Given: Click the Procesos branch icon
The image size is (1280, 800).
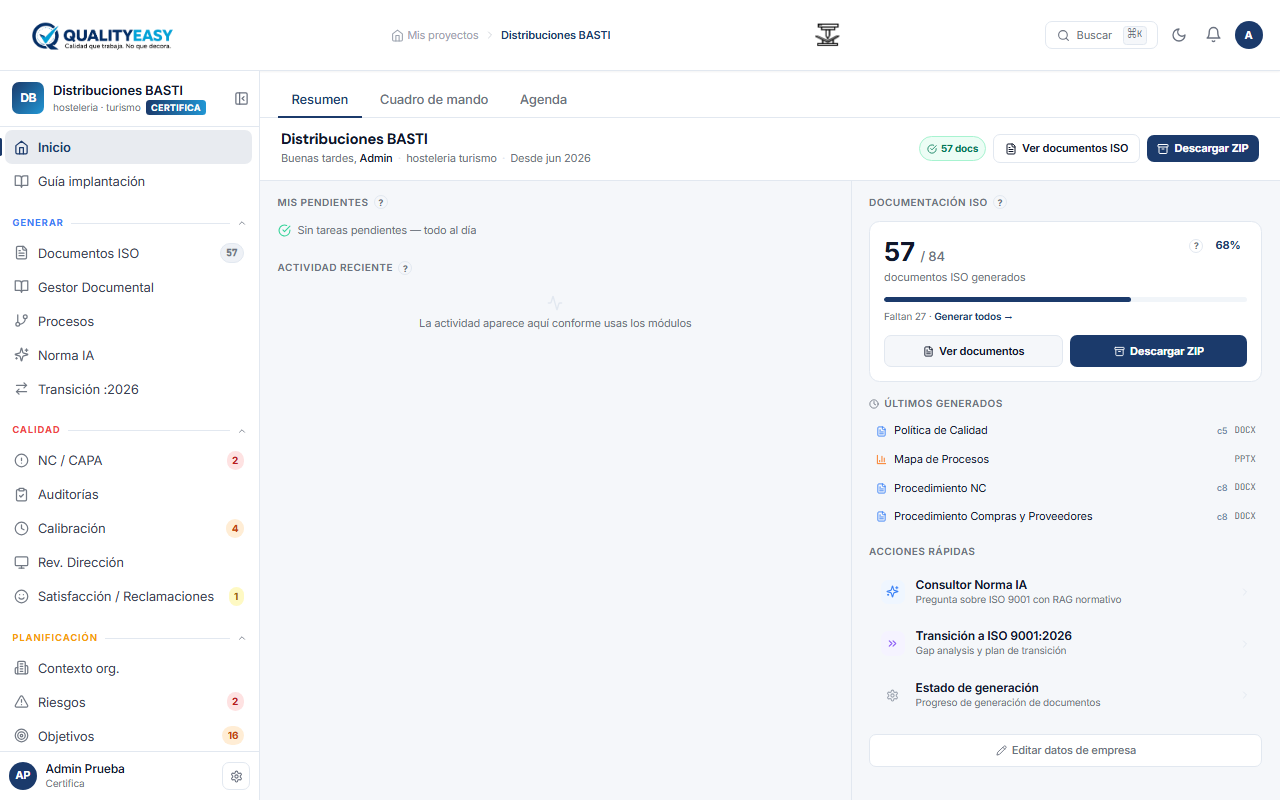Looking at the screenshot, I should click(x=21, y=321).
